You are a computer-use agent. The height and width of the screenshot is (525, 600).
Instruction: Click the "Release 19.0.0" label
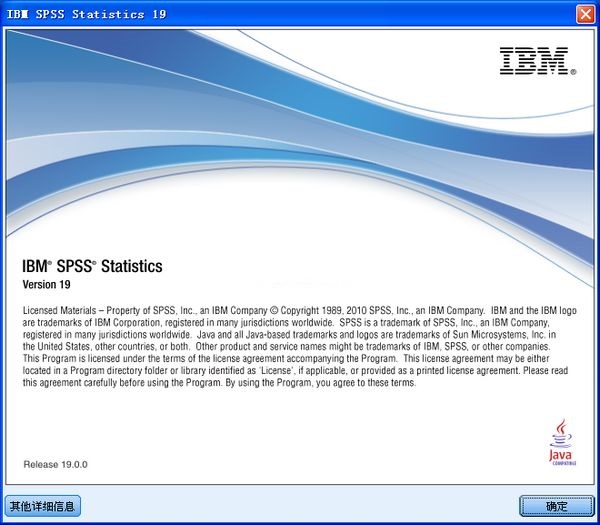55,464
